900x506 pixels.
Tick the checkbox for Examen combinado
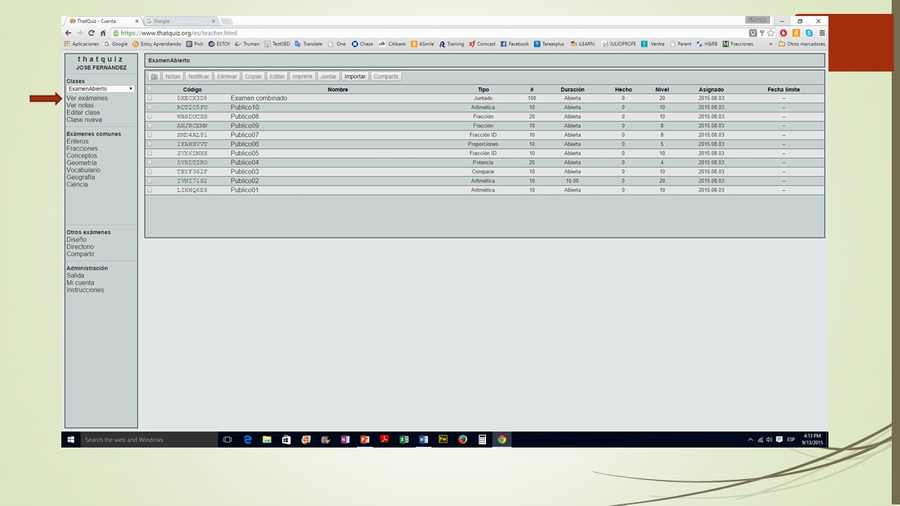pyautogui.click(x=150, y=98)
